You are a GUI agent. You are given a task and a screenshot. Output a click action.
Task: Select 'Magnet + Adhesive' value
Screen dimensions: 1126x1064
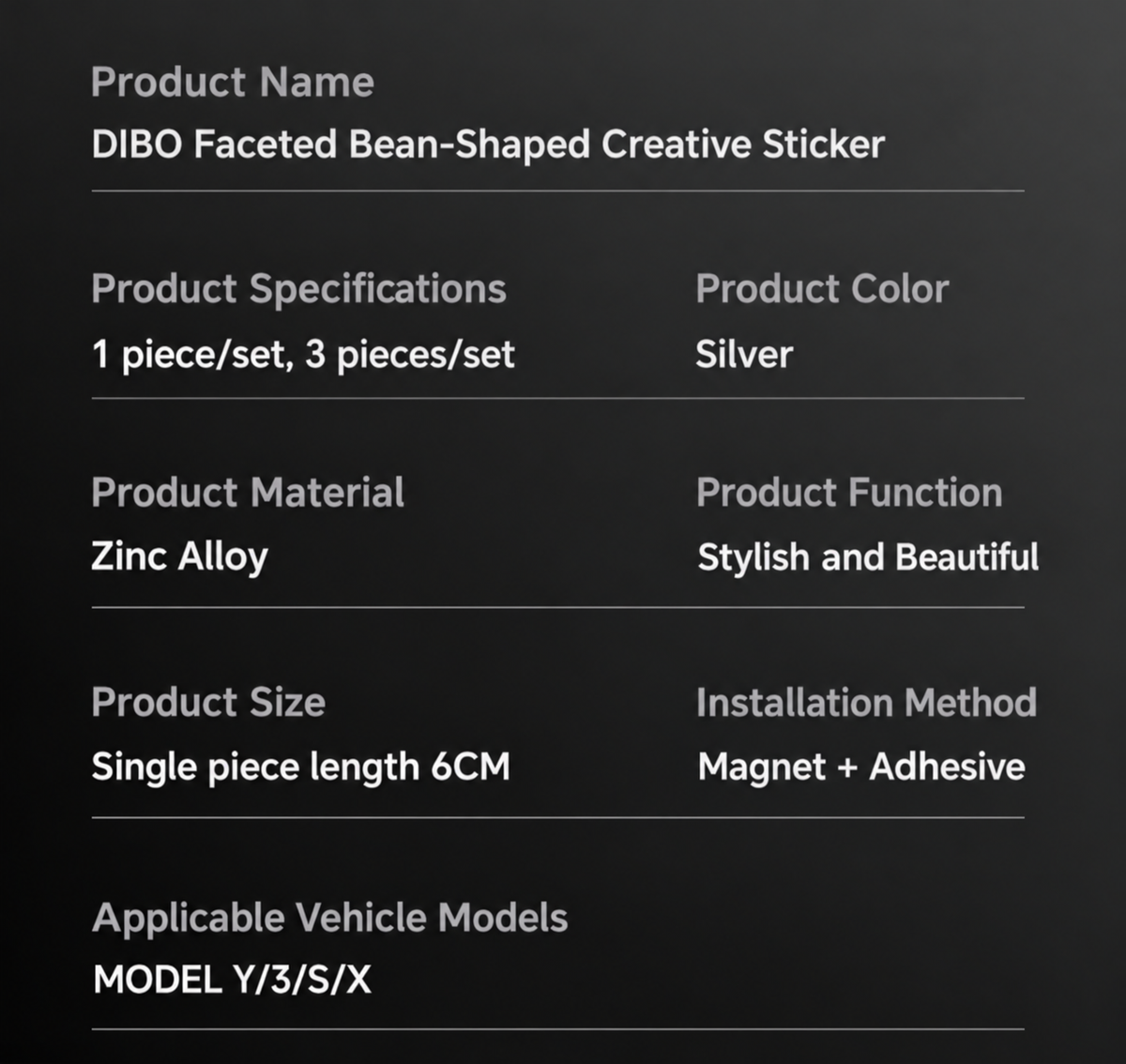861,768
